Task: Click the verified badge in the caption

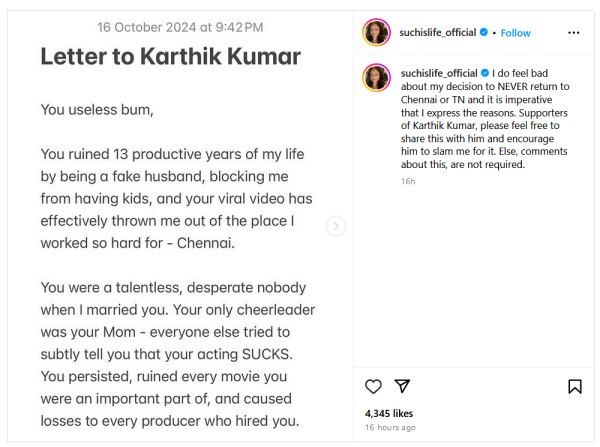Action: point(484,73)
